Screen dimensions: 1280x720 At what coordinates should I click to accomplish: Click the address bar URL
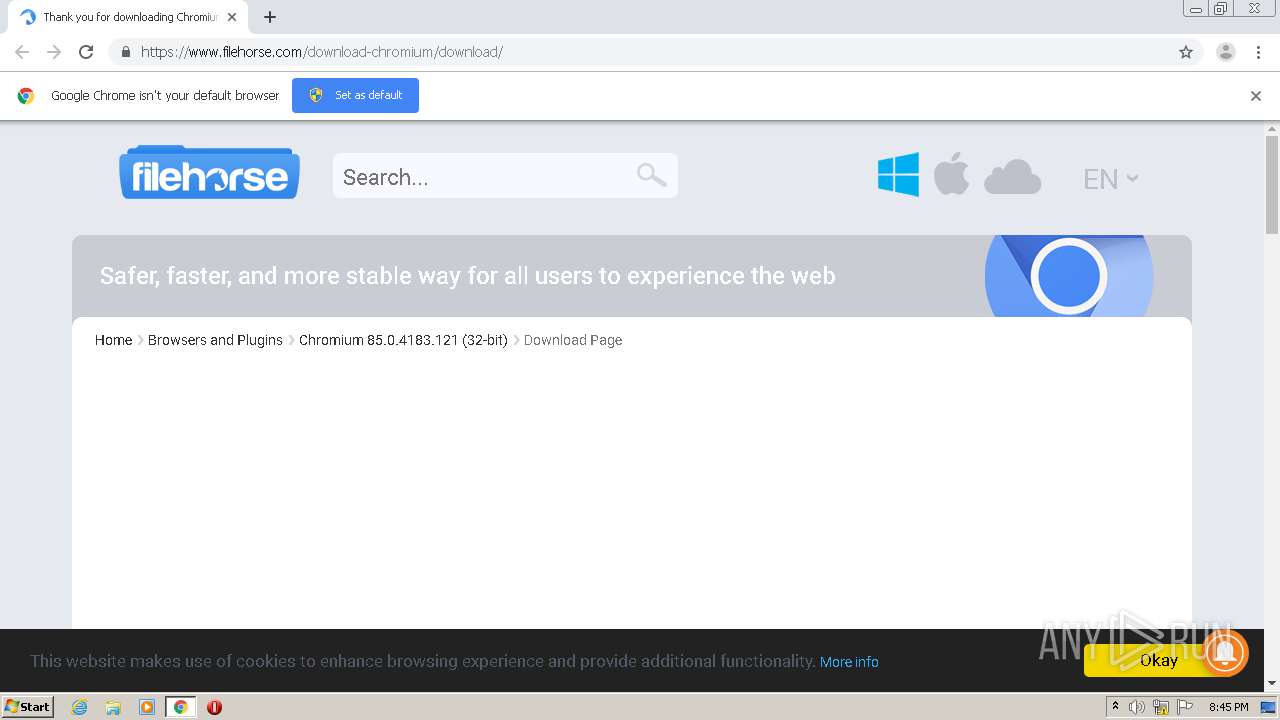click(x=322, y=52)
